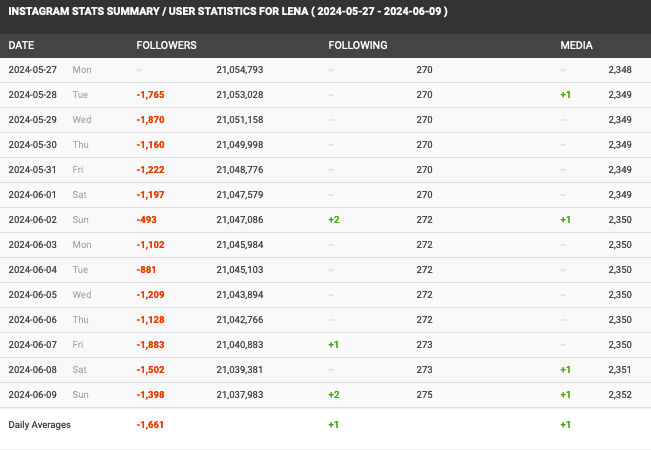Click media count 2,352
The height and width of the screenshot is (450, 651).
pyautogui.click(x=620, y=394)
